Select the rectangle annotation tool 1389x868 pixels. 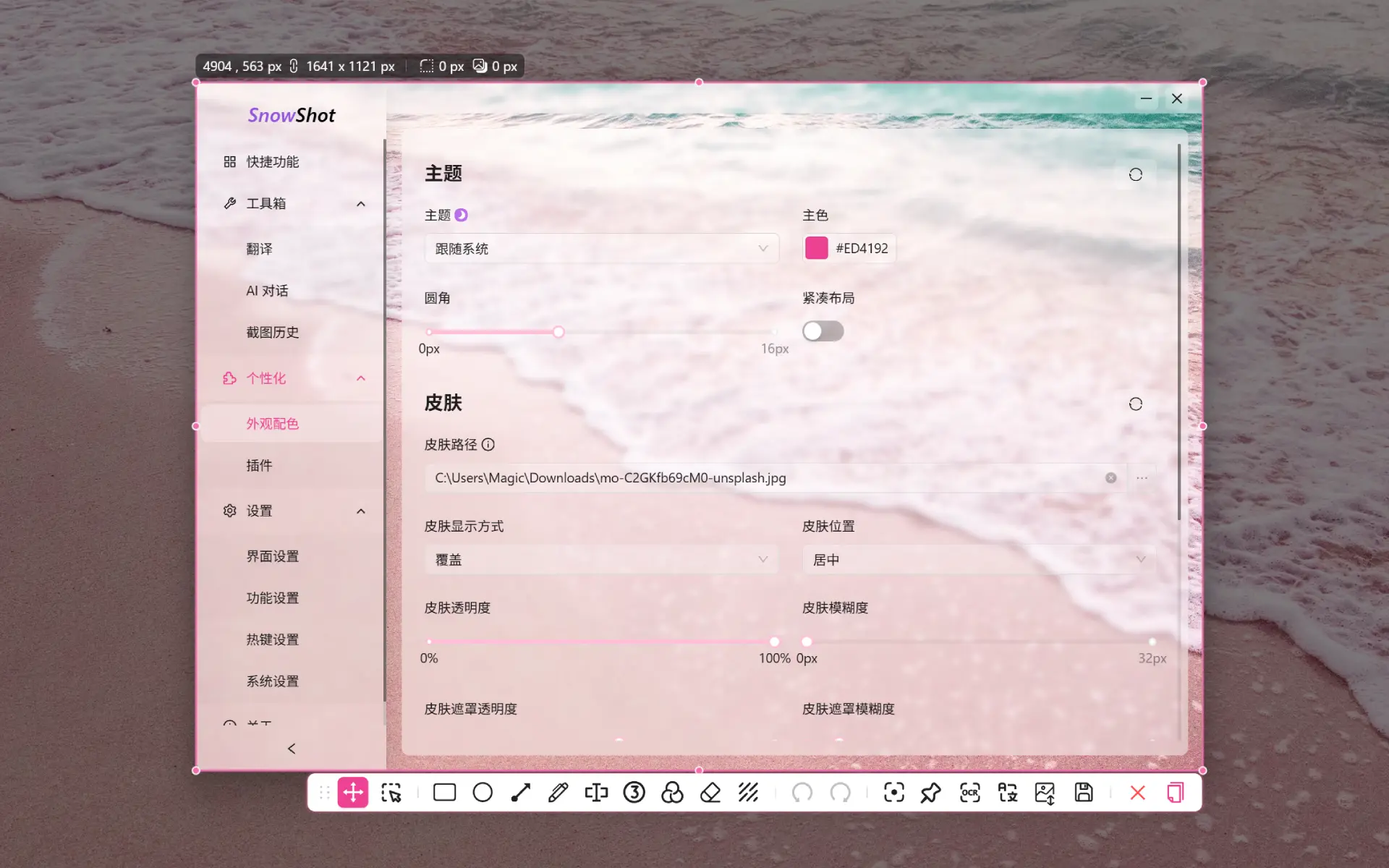(443, 793)
